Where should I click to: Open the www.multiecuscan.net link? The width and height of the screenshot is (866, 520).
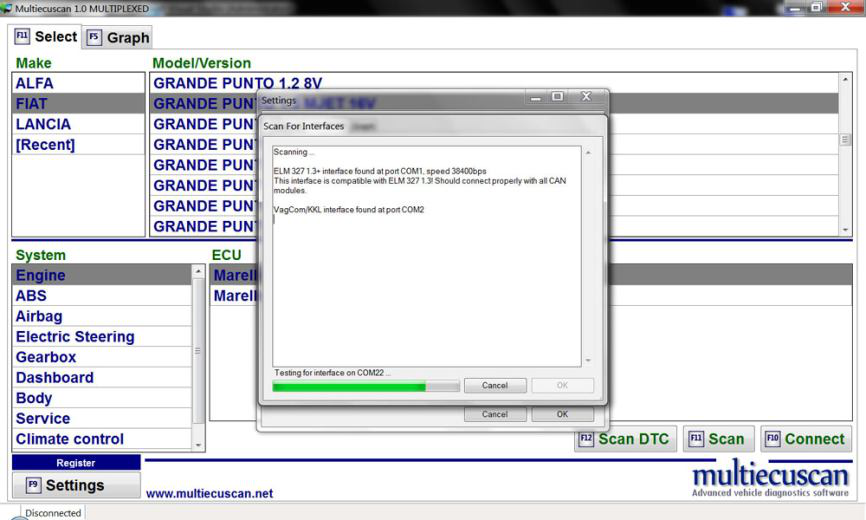click(209, 493)
